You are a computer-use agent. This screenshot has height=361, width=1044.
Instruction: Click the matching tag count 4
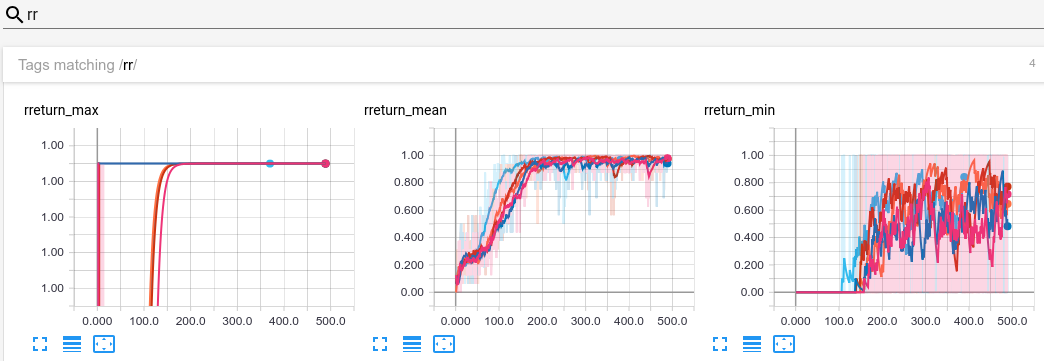click(x=1032, y=64)
